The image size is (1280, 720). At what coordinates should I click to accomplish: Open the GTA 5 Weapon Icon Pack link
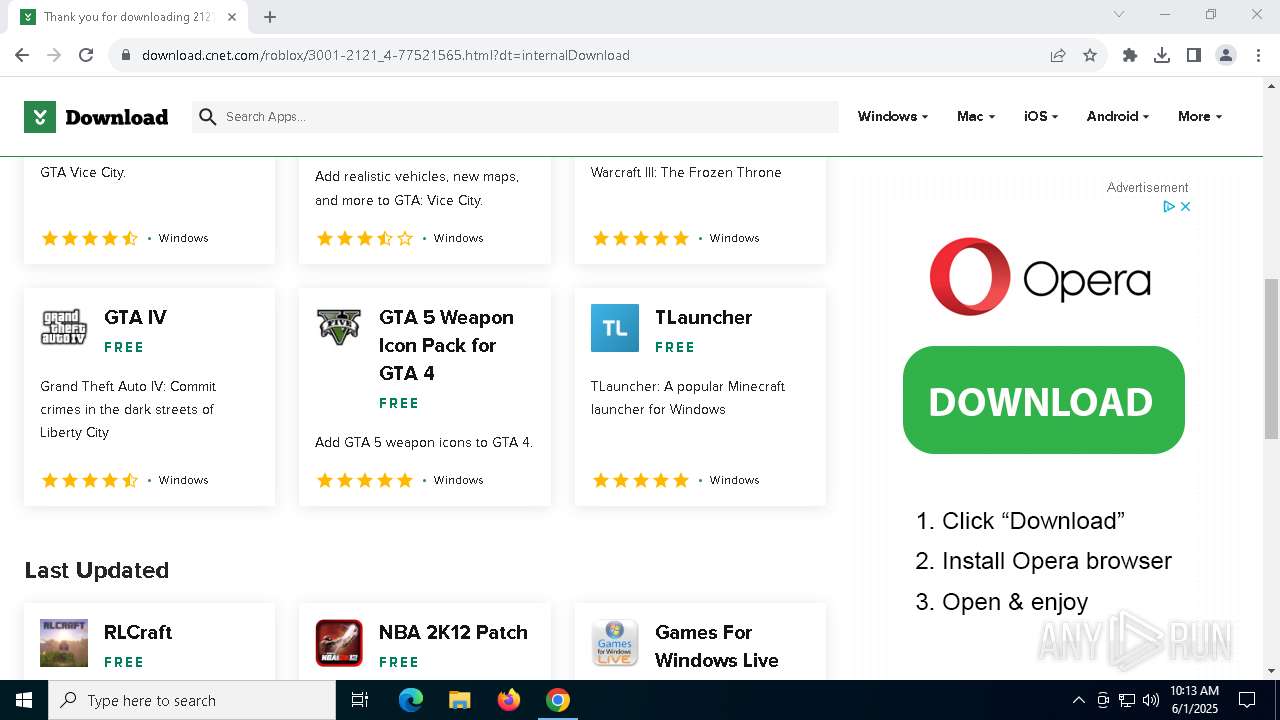(446, 345)
